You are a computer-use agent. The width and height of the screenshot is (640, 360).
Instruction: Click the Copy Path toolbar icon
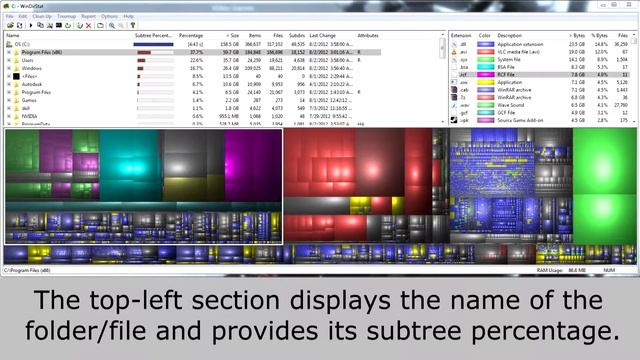40,25
